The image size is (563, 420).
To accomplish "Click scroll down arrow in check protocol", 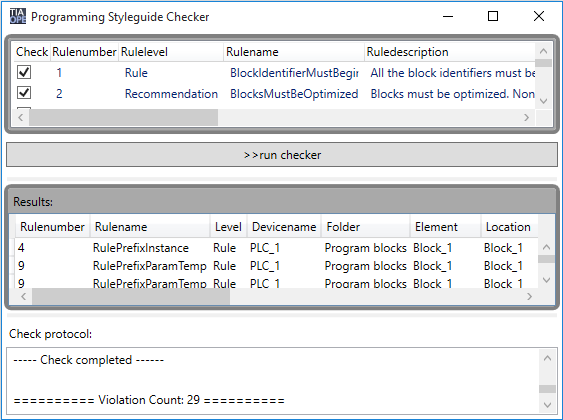I will point(548,405).
